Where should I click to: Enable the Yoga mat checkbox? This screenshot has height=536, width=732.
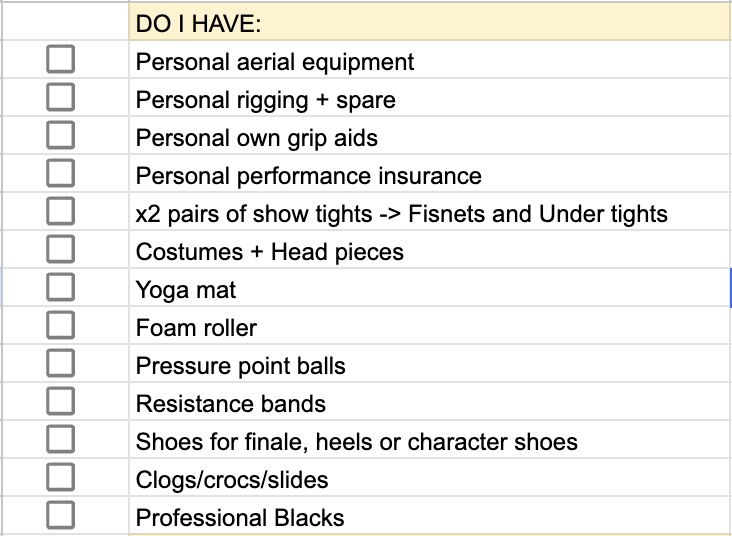tap(61, 287)
